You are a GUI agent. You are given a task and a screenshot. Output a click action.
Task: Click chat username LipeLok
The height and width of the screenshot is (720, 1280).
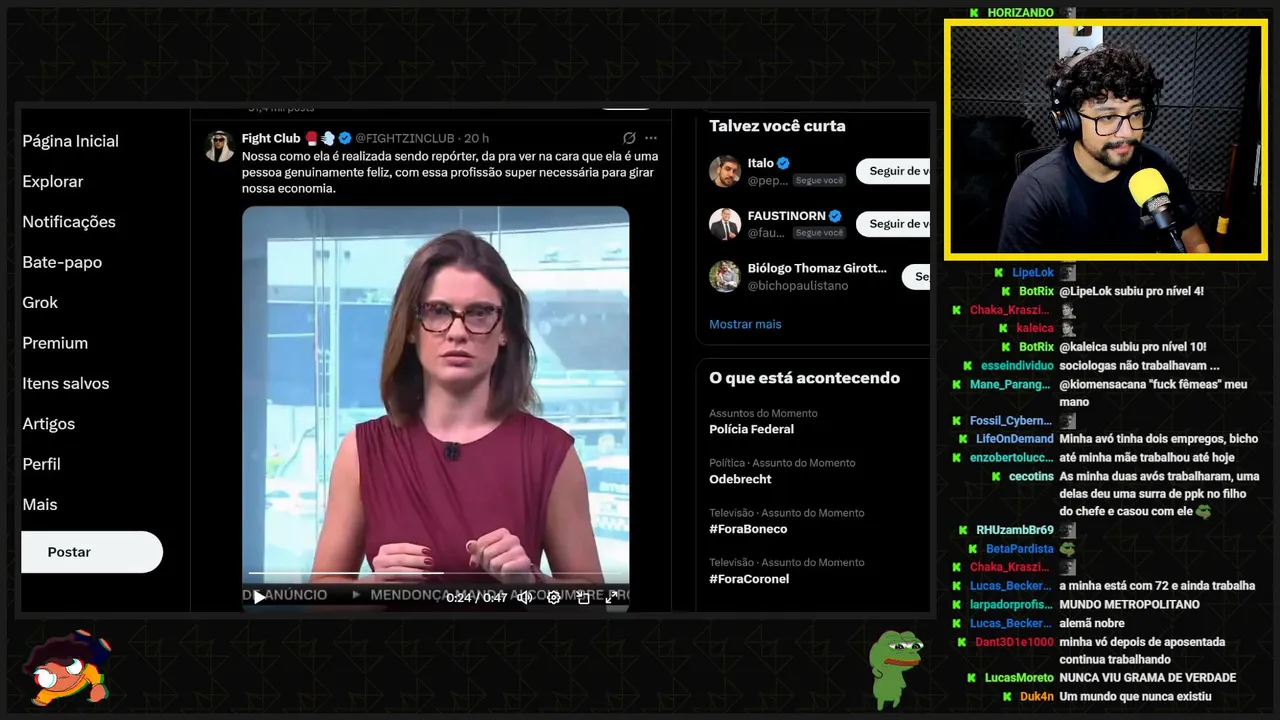pos(1033,273)
